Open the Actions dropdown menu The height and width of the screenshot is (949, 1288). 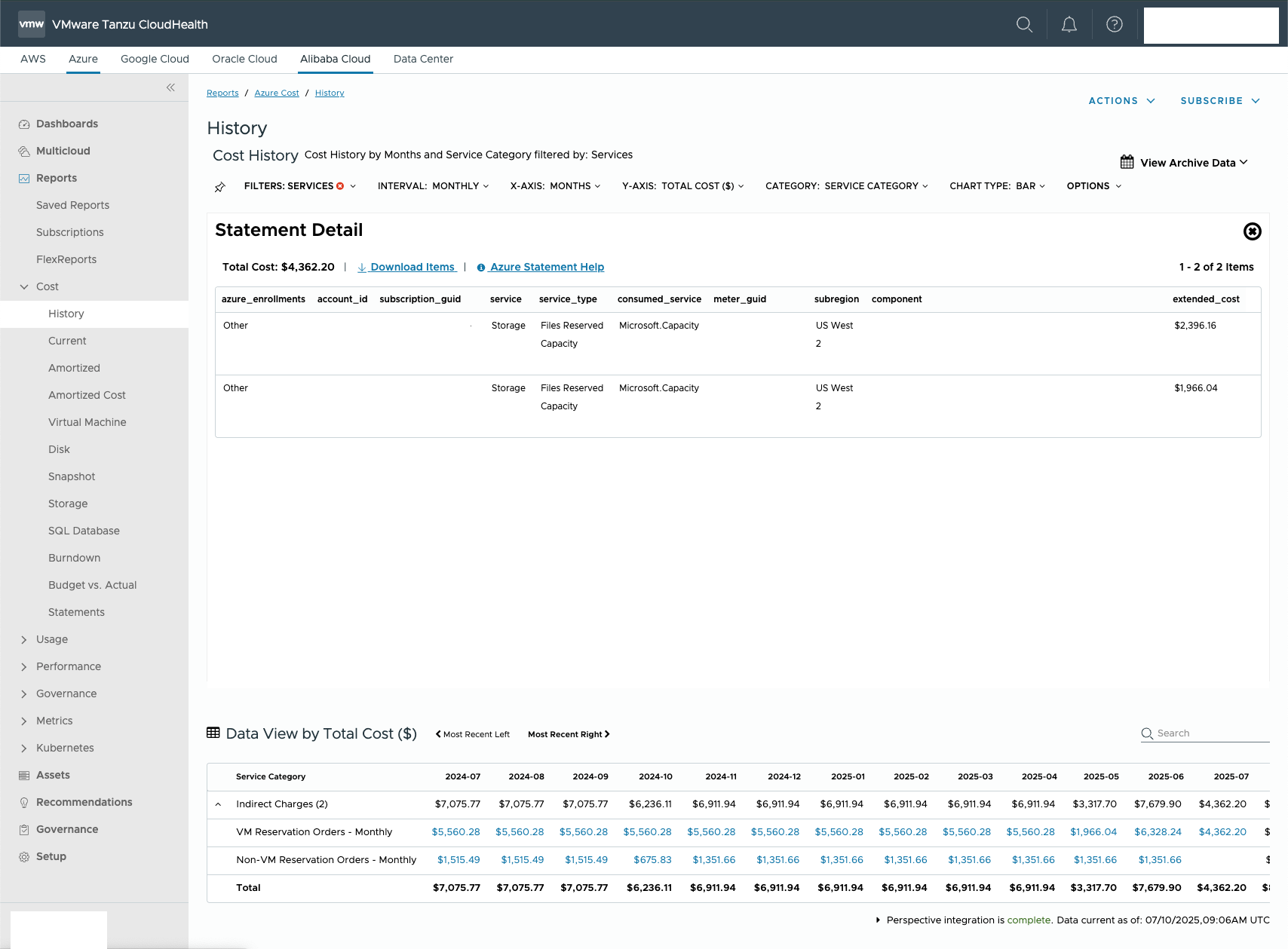coord(1121,101)
